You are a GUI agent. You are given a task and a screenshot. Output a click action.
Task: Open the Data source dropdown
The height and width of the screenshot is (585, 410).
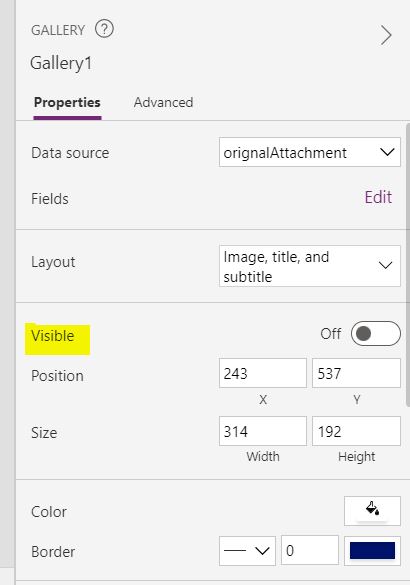click(310, 152)
